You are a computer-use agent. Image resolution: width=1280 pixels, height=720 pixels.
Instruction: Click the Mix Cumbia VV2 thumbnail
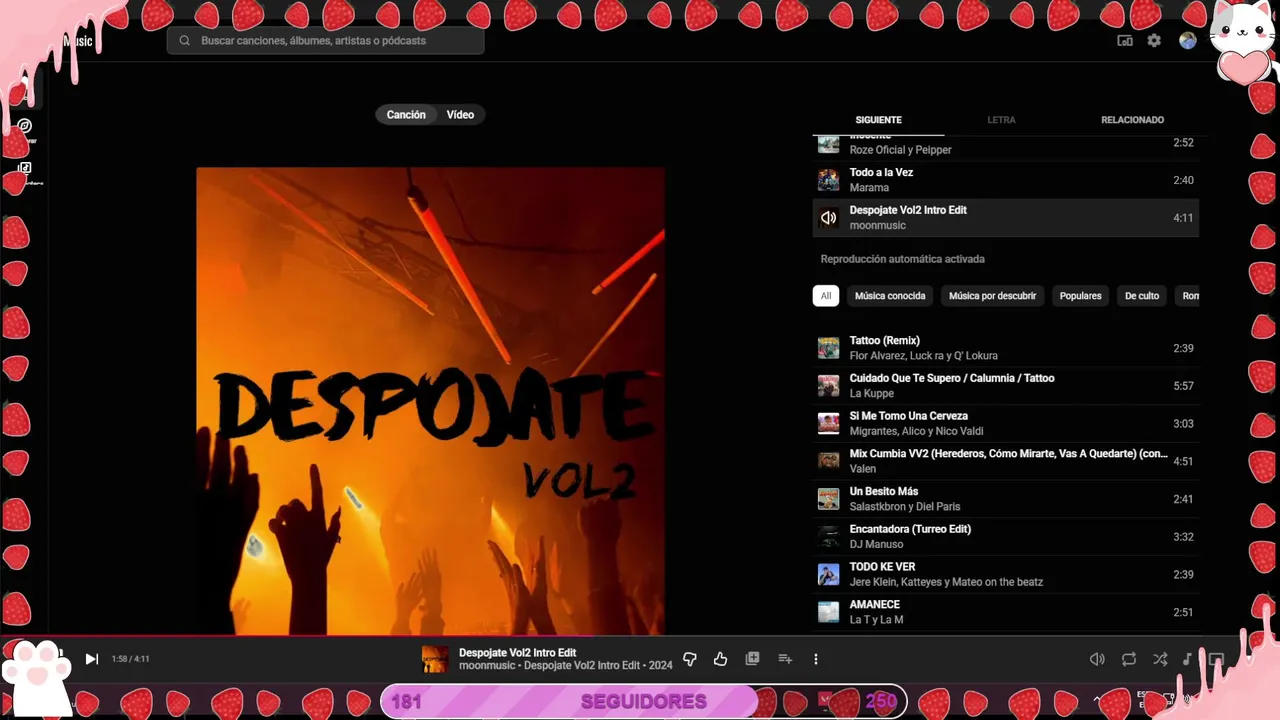click(x=828, y=461)
